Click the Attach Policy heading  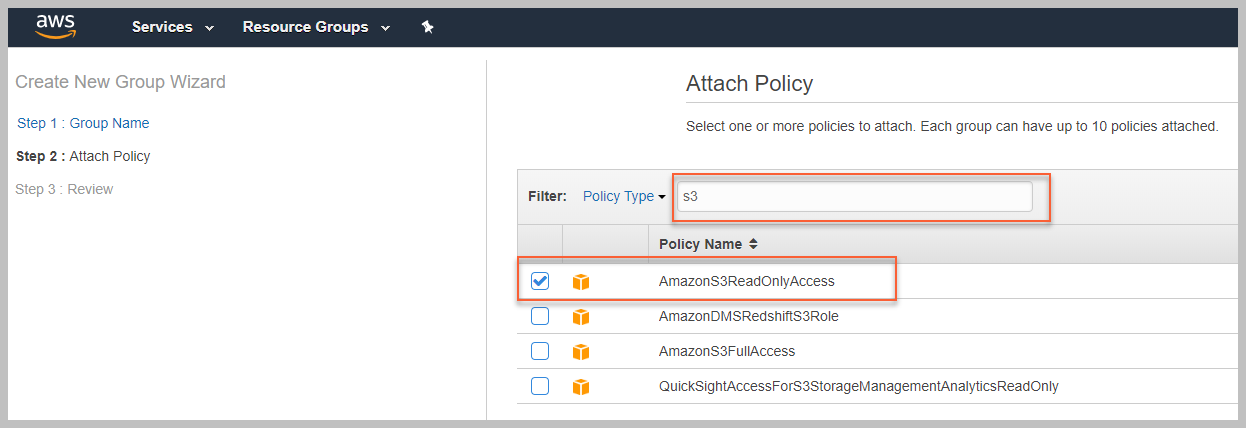[749, 84]
